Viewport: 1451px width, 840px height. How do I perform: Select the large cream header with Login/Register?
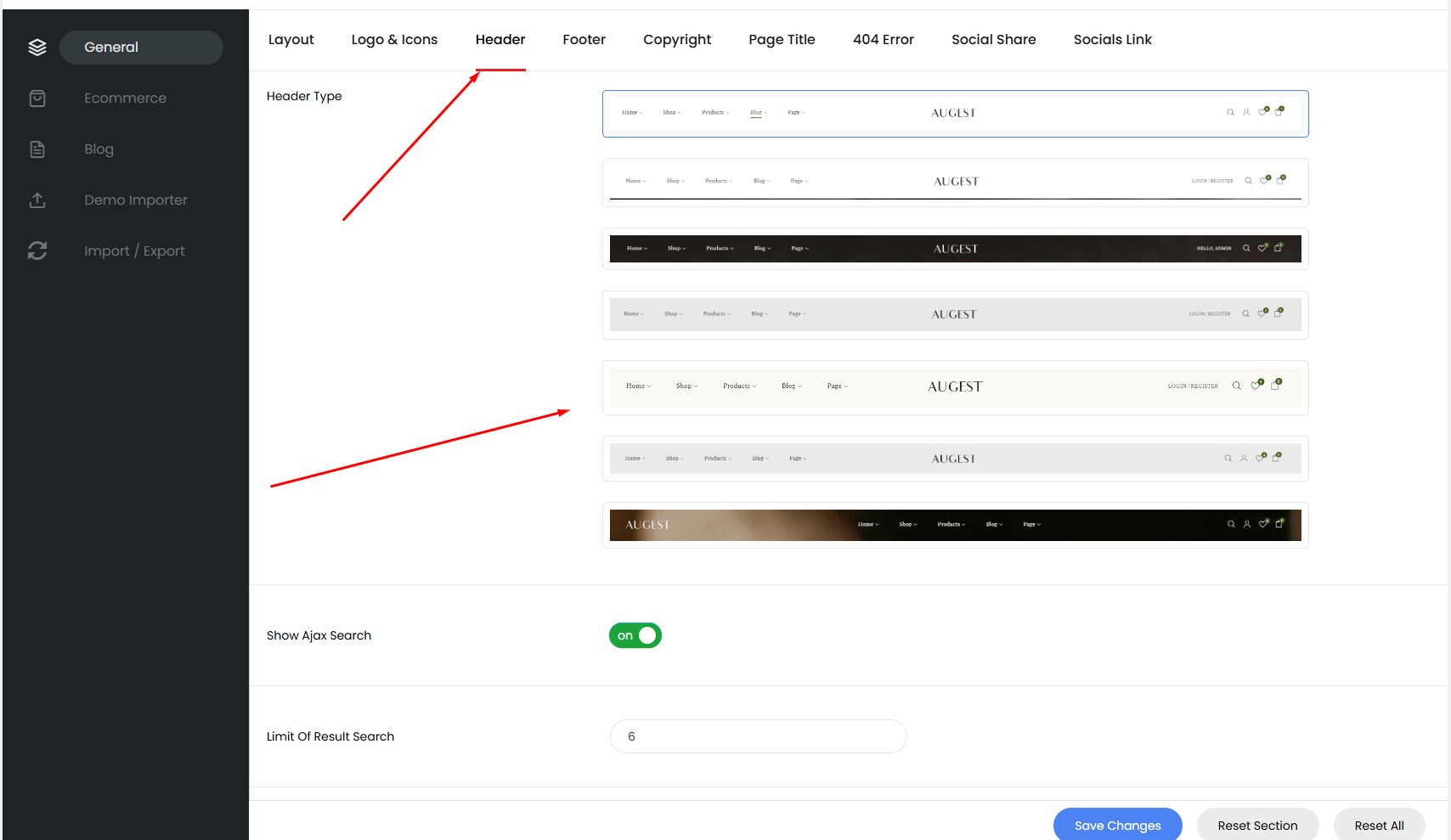point(955,387)
